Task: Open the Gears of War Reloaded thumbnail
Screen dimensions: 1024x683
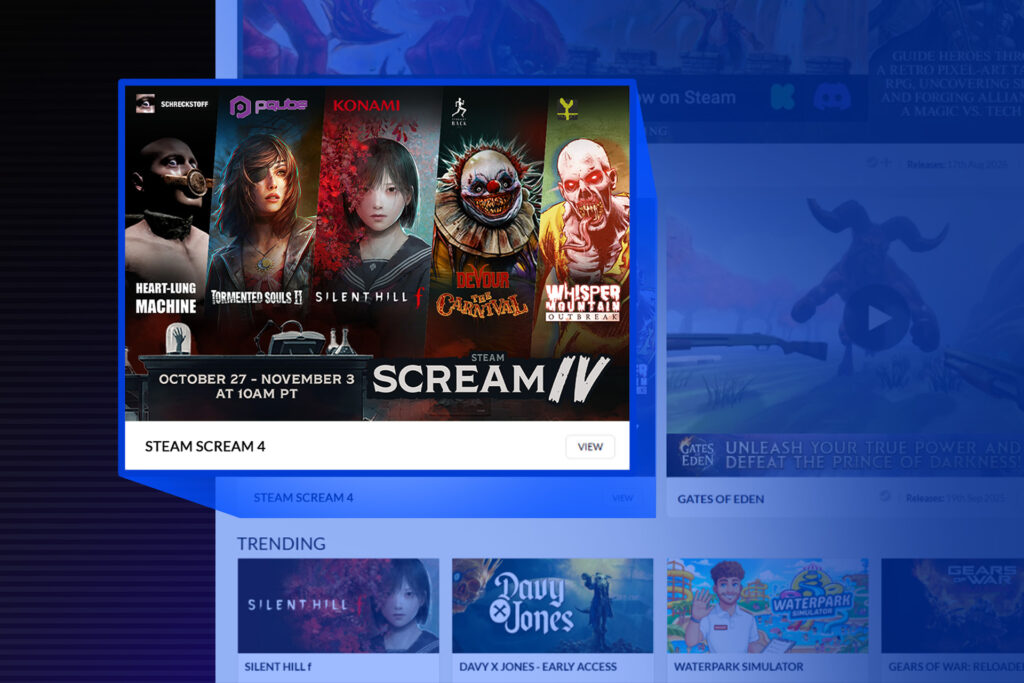Action: tap(952, 605)
